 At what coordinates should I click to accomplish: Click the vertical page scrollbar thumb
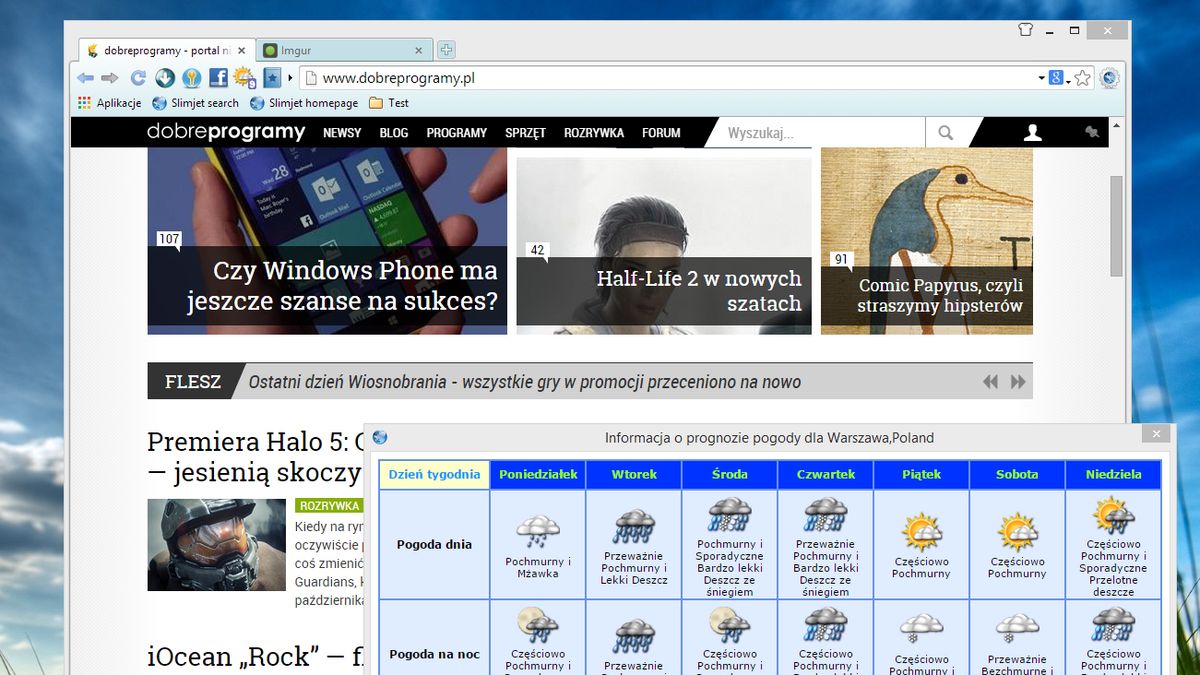(x=1117, y=226)
